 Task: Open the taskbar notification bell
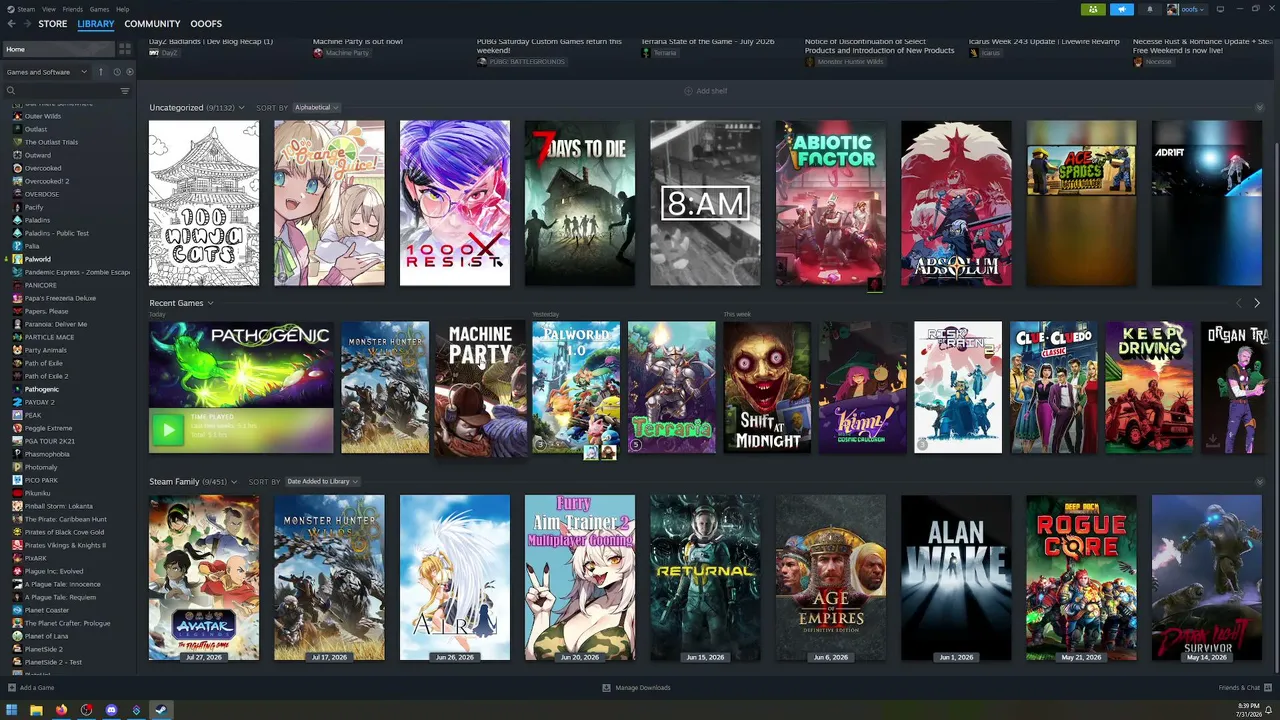coord(1268,710)
